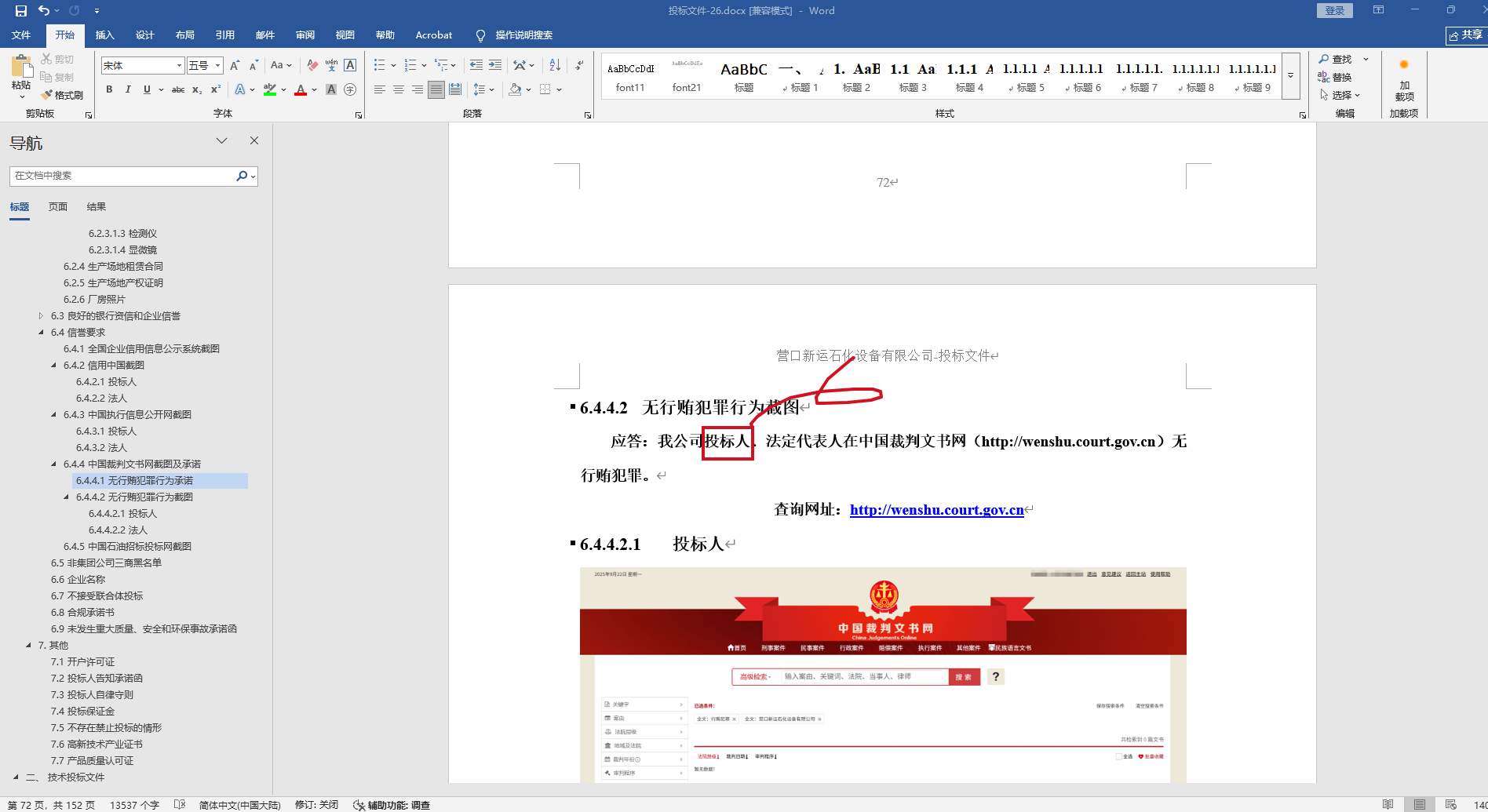
Task: Click the Login (登录) button
Action: pos(1335,10)
